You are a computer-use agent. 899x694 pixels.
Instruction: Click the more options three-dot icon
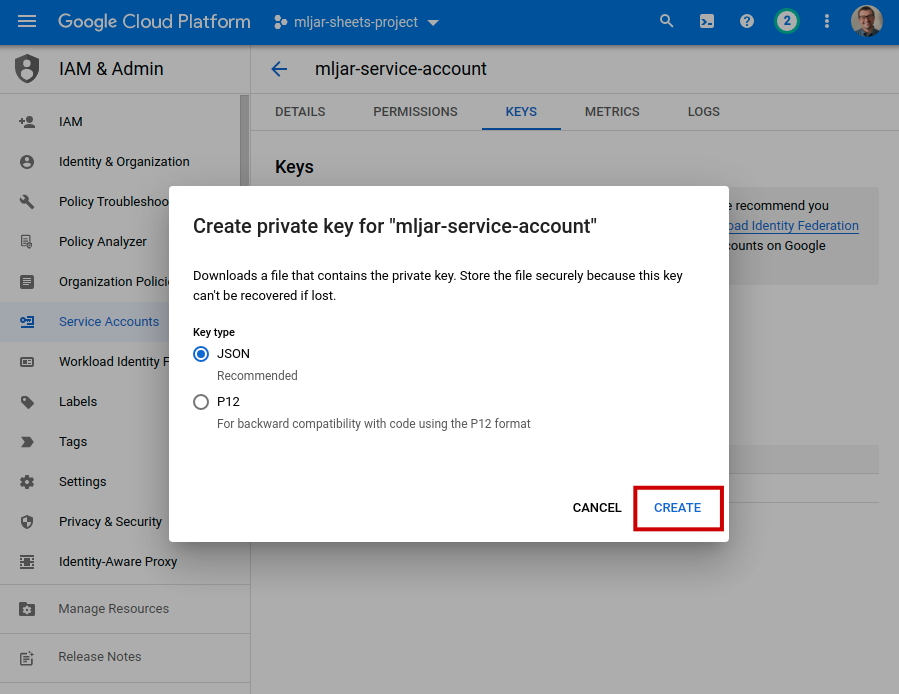coord(826,21)
